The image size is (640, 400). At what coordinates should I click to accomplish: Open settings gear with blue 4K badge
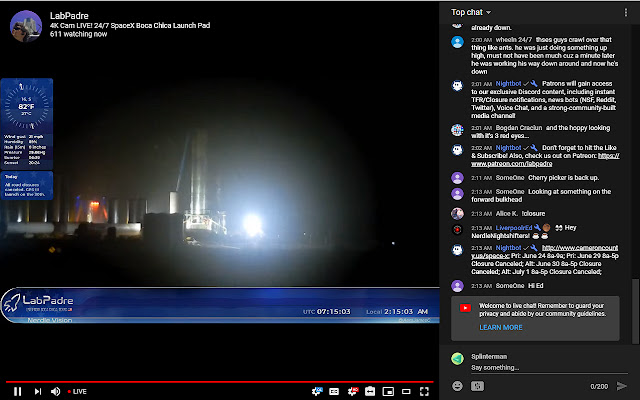(317, 391)
